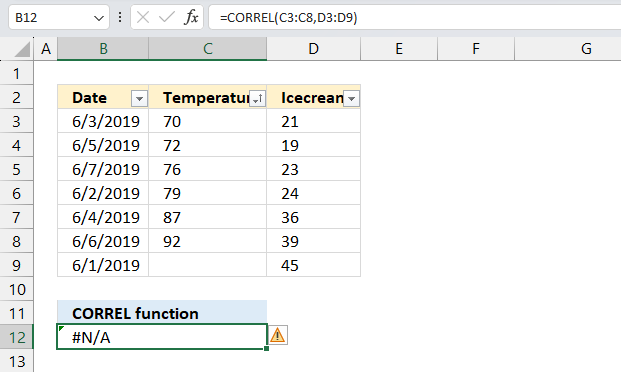Screen dimensions: 621x372
Task: Select column A header
Action: point(46,49)
